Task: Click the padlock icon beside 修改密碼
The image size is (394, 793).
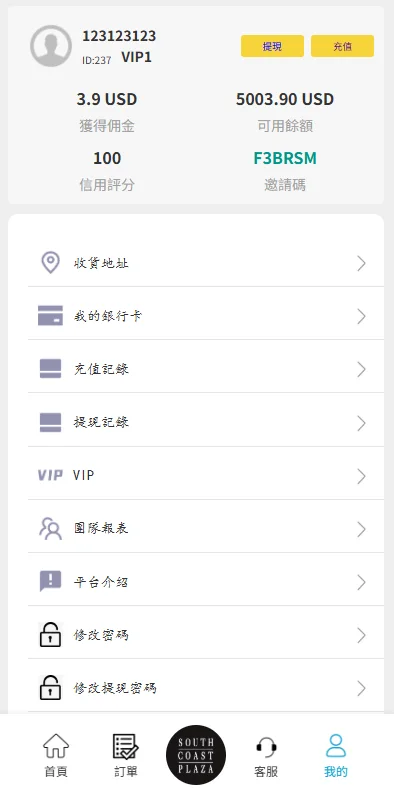Action: click(x=50, y=635)
